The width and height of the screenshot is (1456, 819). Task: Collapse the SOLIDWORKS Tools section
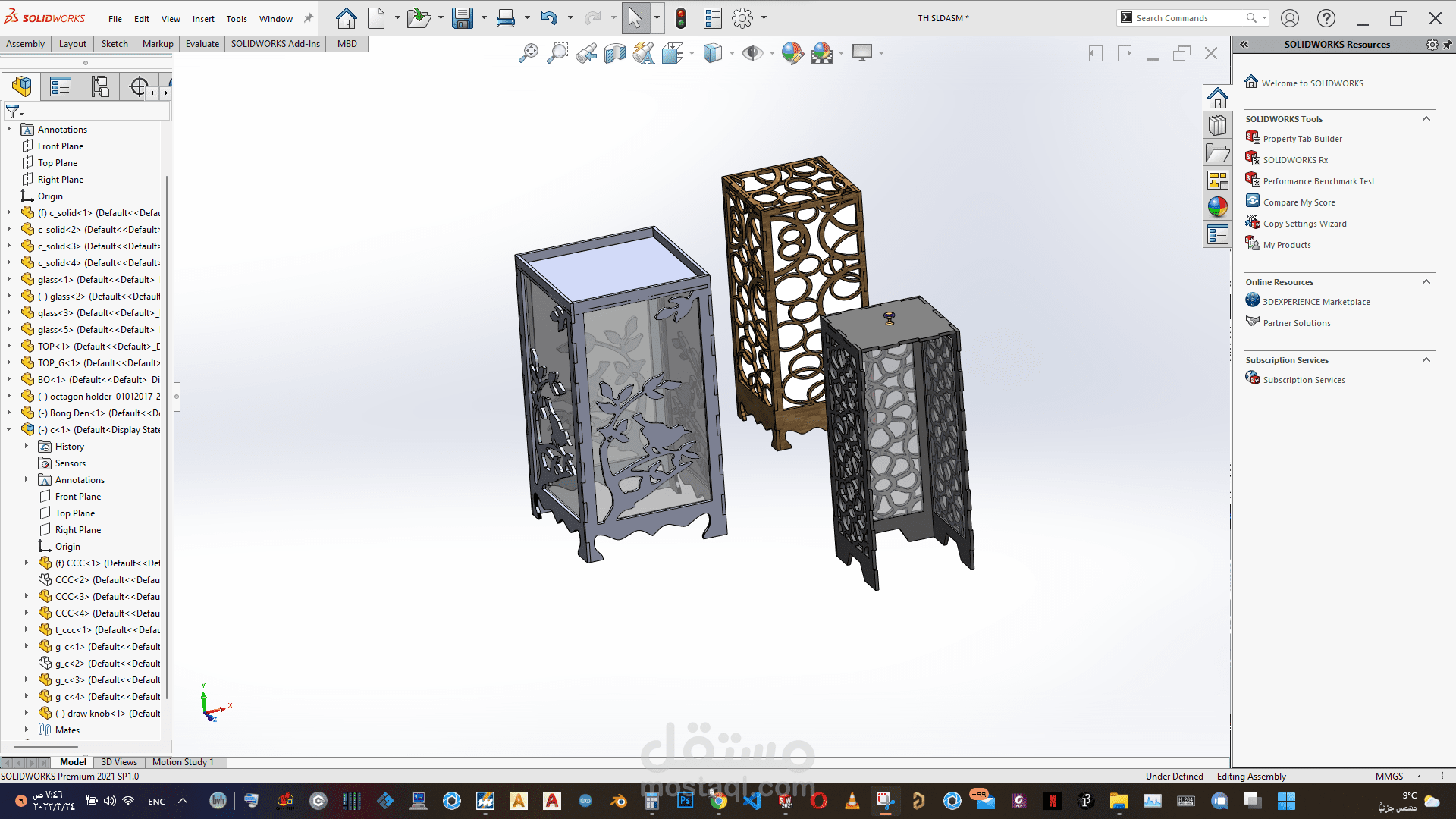tap(1426, 119)
